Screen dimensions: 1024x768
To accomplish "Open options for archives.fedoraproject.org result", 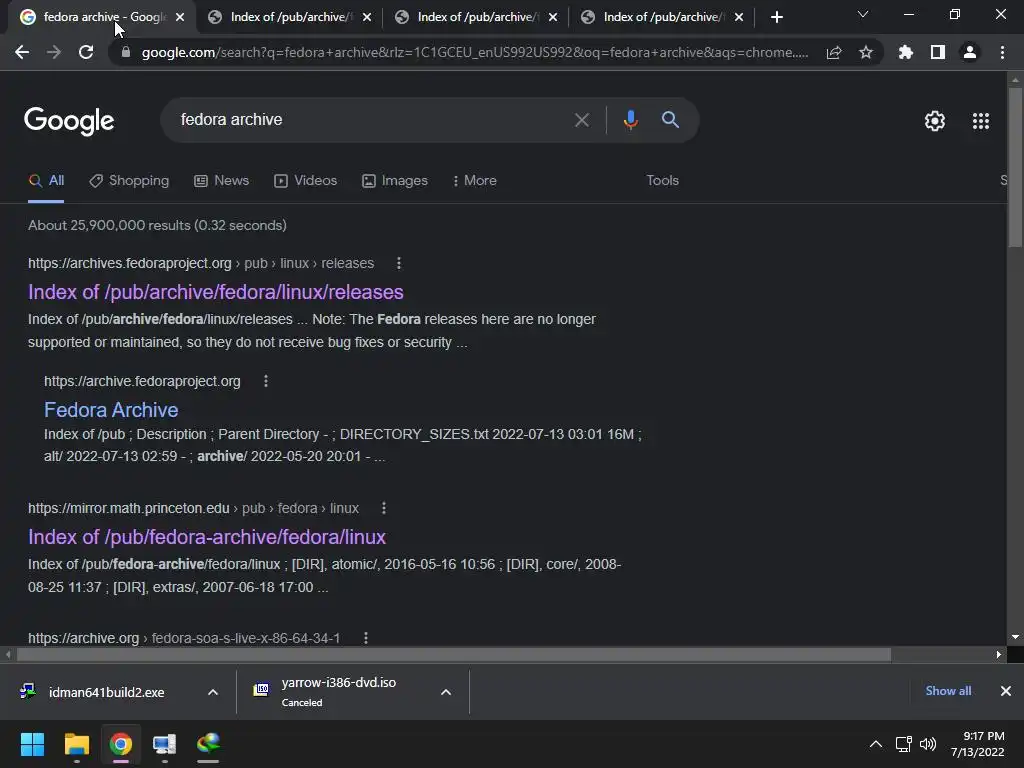I will tap(398, 263).
